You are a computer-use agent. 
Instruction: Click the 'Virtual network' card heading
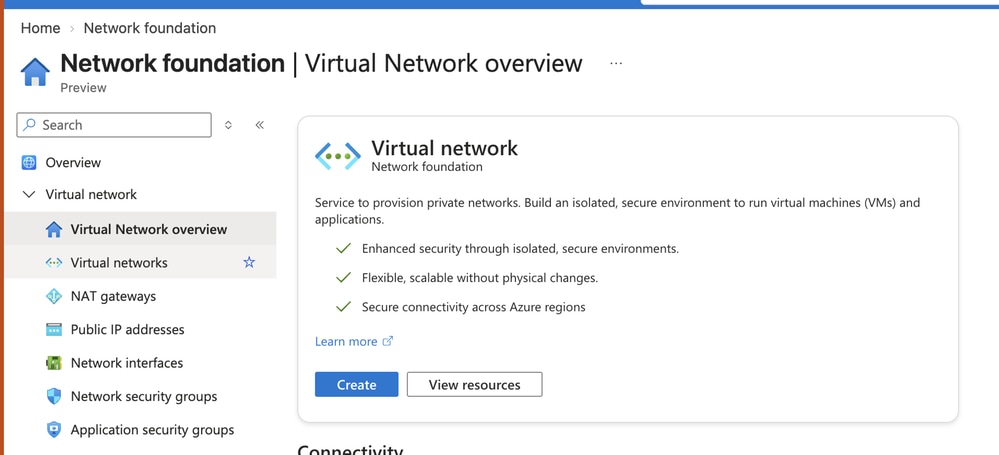click(x=445, y=148)
